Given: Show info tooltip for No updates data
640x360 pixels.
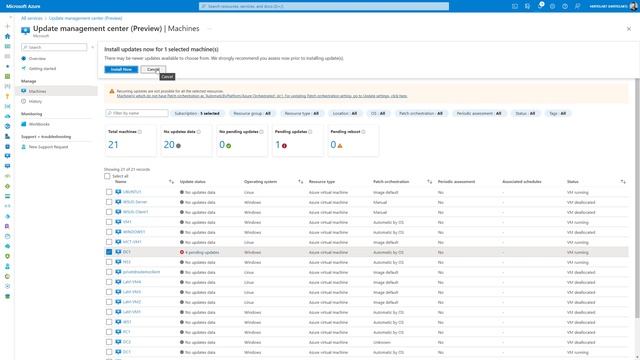Looking at the screenshot, I should coord(199,132).
